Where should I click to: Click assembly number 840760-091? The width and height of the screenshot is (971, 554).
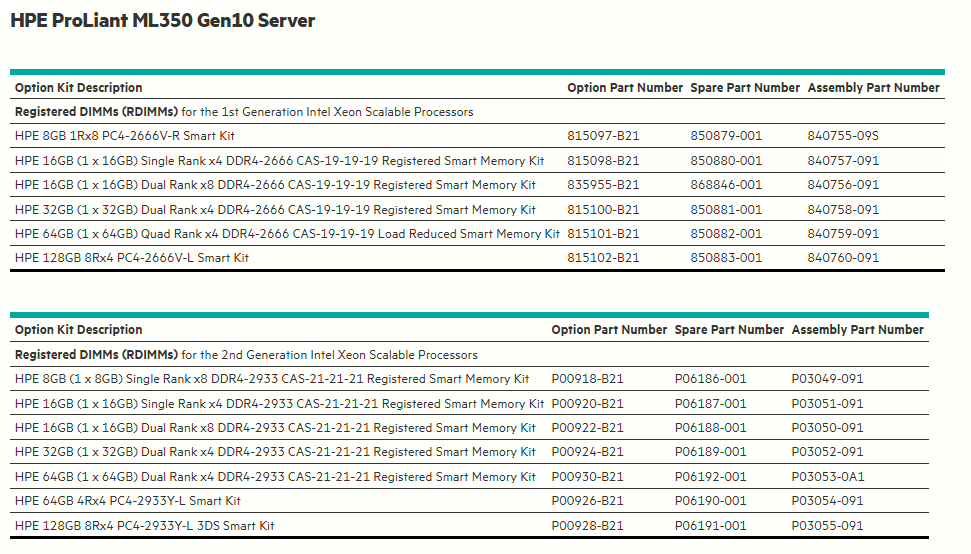(x=843, y=258)
